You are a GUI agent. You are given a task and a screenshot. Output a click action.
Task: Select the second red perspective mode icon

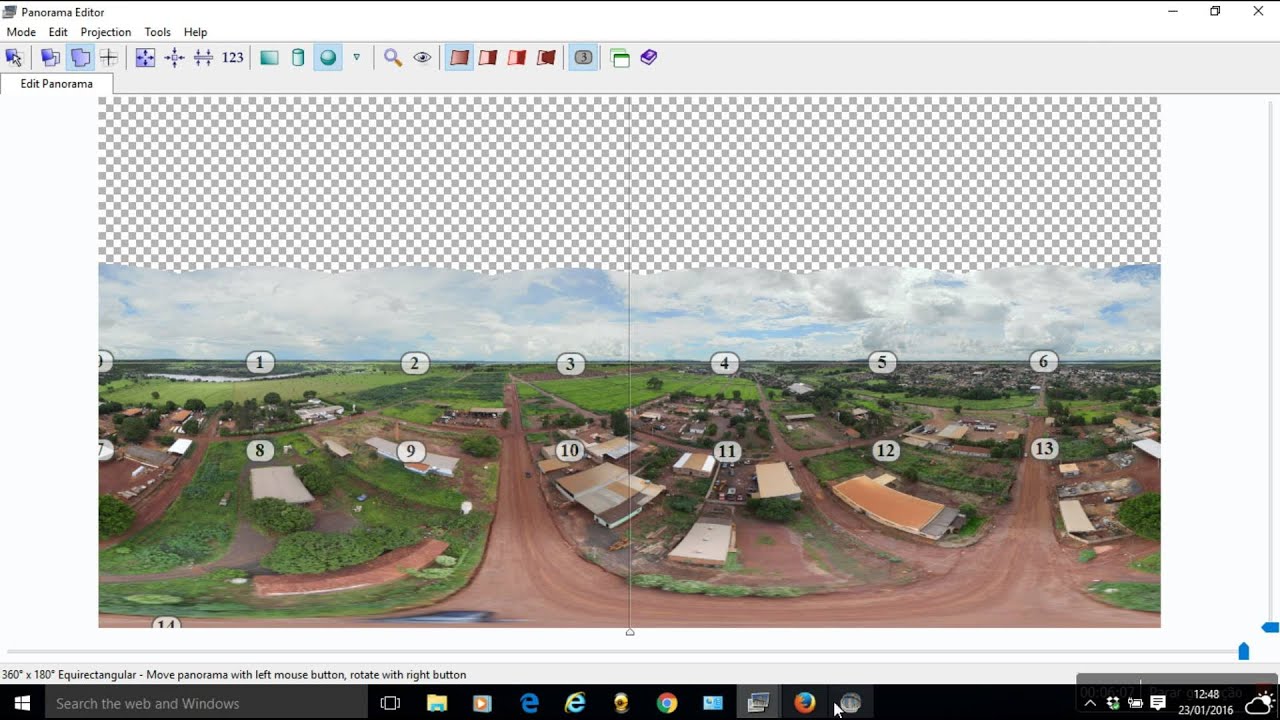(x=488, y=58)
